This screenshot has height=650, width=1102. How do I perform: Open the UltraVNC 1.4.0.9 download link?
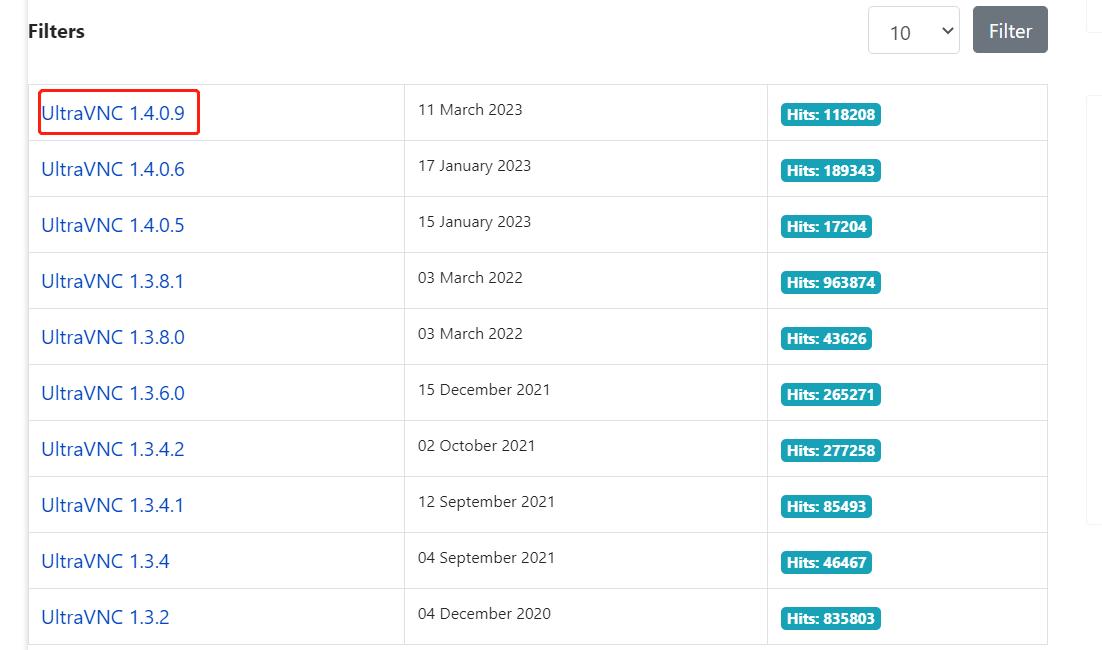[x=113, y=113]
